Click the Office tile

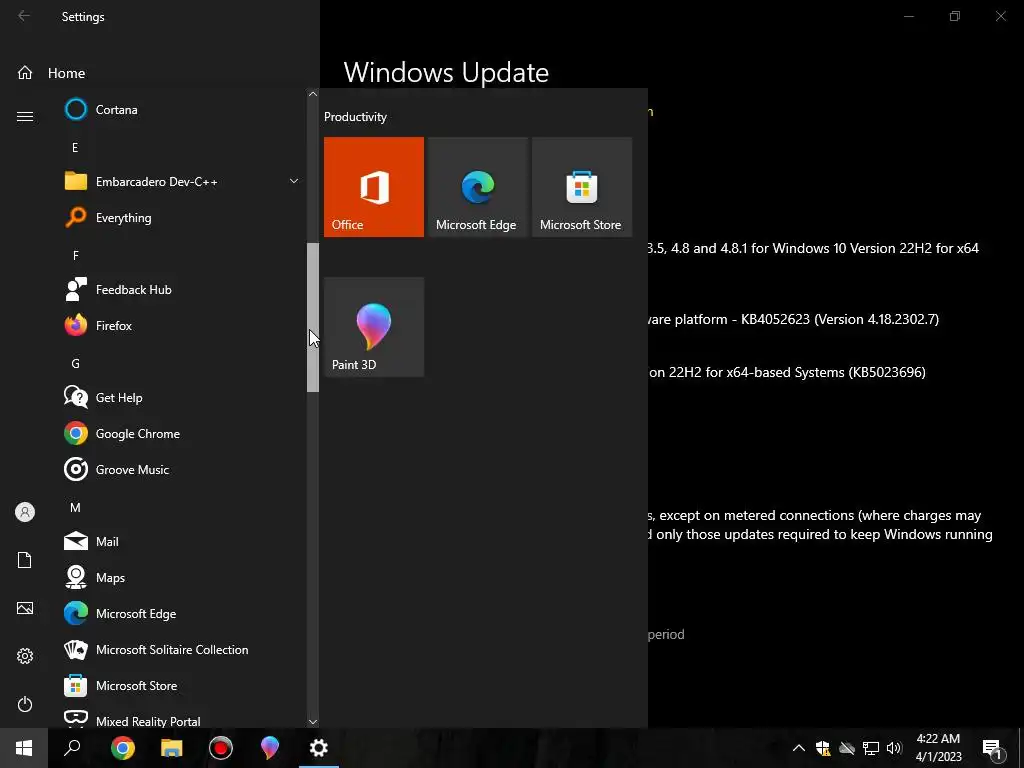point(374,187)
